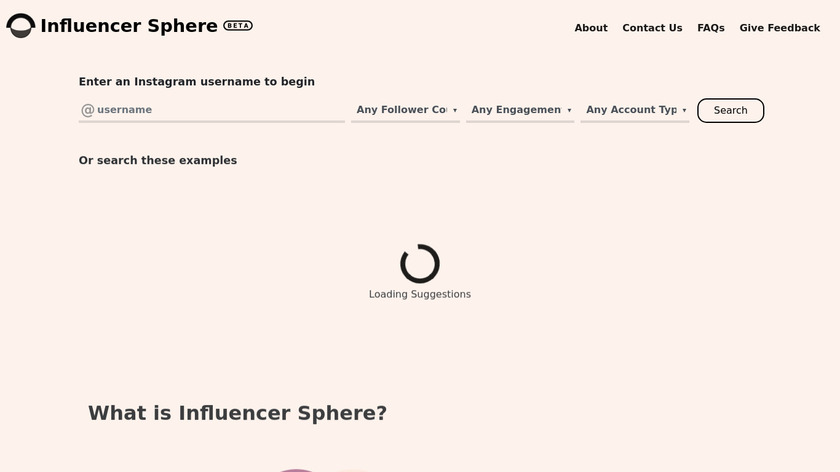This screenshot has width=840, height=472.
Task: Click the Influencer Sphere logo icon
Action: (21, 26)
